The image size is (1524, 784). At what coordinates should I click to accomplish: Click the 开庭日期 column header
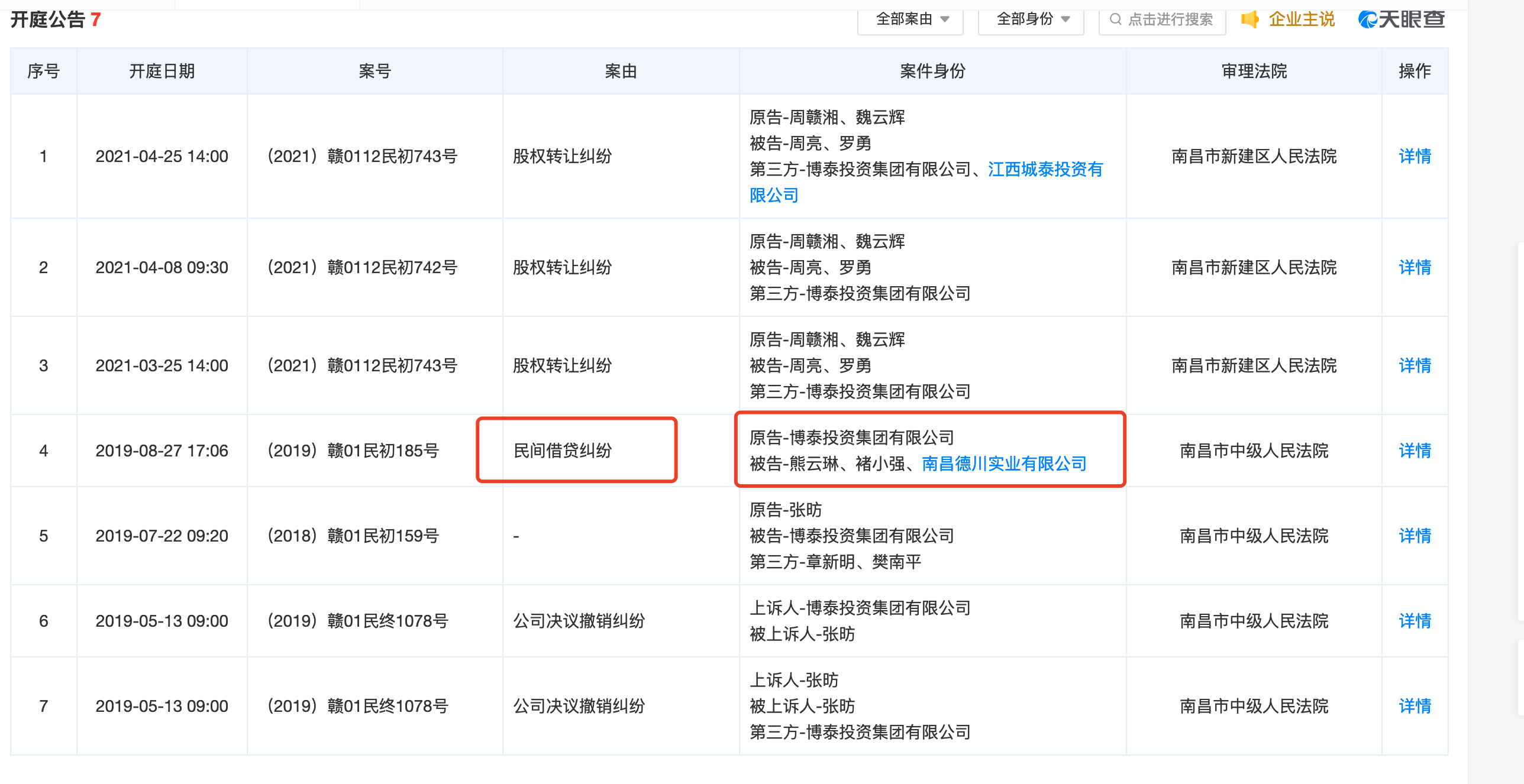162,72
